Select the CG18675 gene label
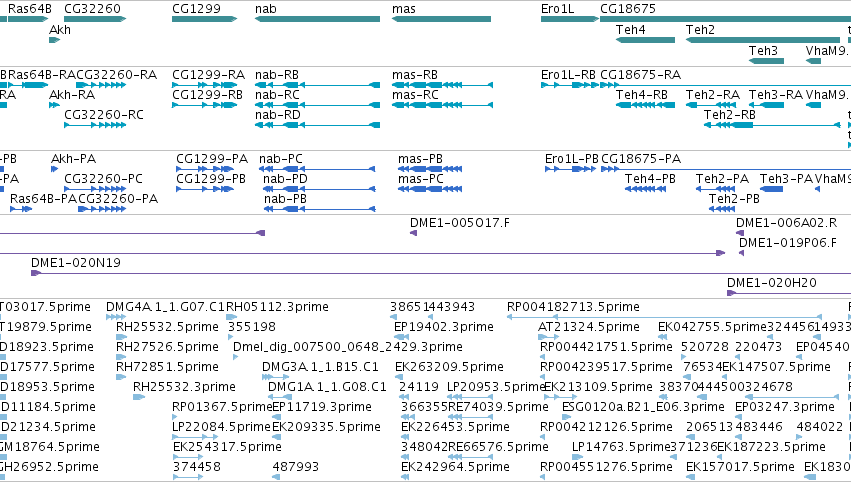The image size is (851, 482). pos(628,9)
